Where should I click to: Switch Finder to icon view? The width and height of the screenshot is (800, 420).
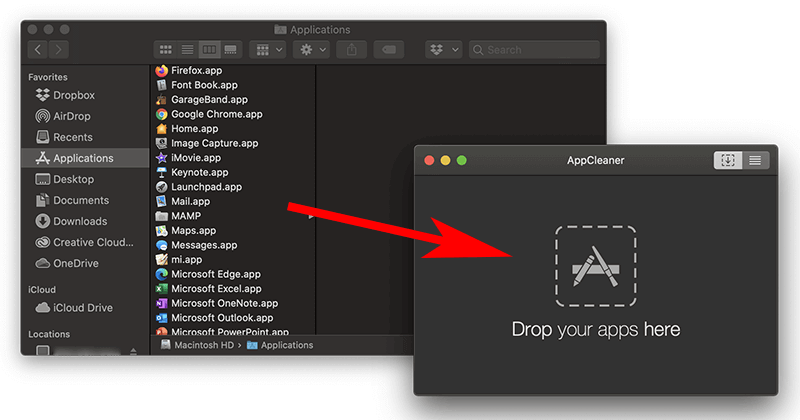tap(165, 50)
